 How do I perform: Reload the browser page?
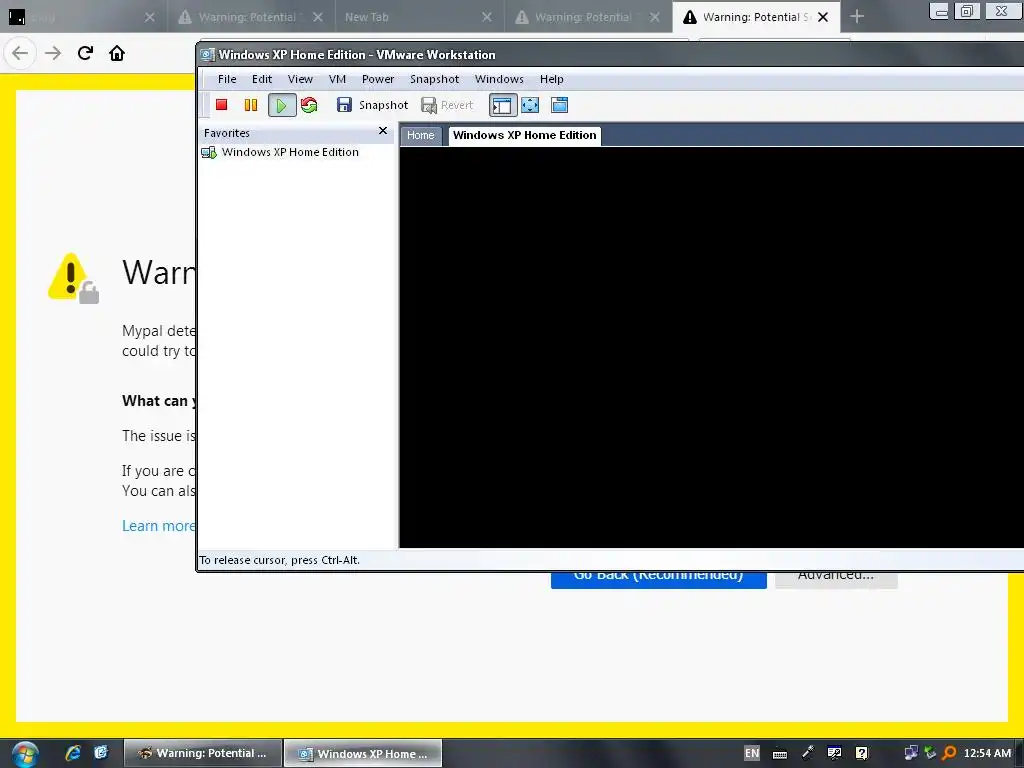pyautogui.click(x=86, y=53)
